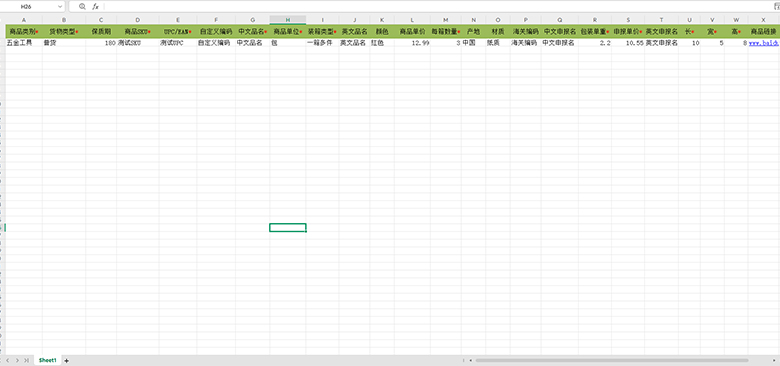Click left arrow of horizontal scrollbar
780x366 pixels.
(471, 360)
